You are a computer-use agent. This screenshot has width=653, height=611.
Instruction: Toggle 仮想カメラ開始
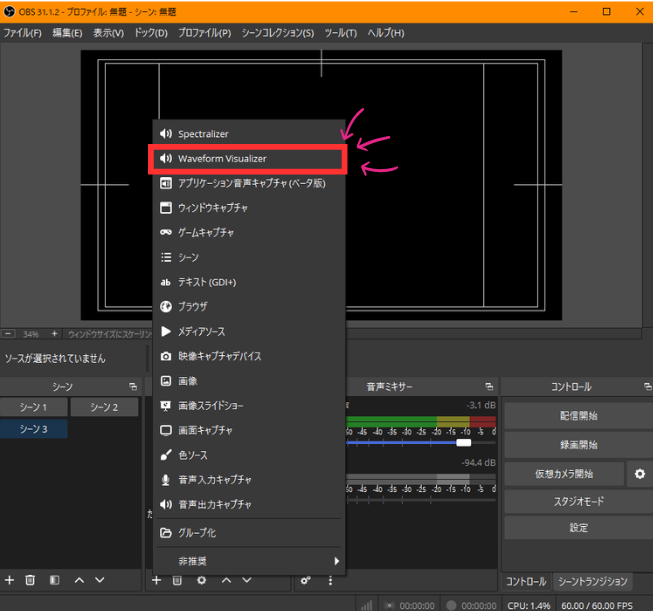click(x=563, y=474)
